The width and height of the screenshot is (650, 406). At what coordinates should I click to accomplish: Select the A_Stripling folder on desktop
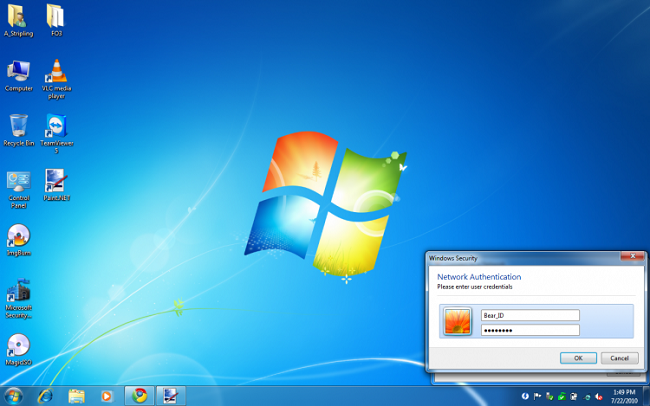tap(18, 17)
